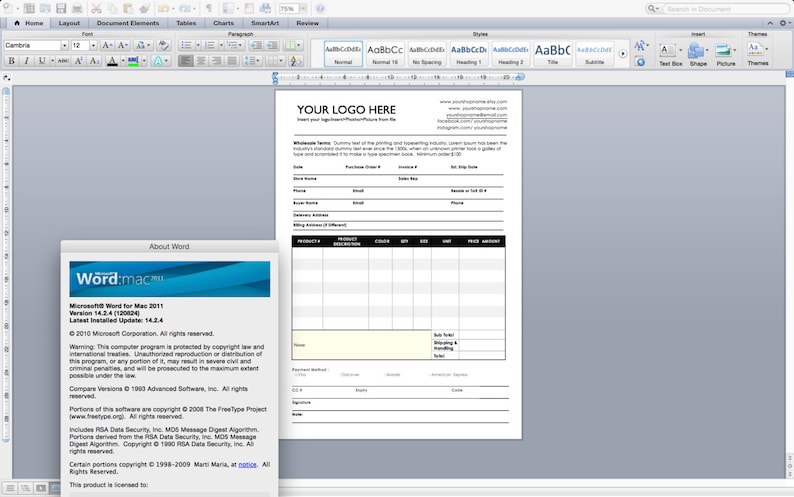This screenshot has width=794, height=497.
Task: Decrease font size with shrink icon
Action: tap(123, 45)
